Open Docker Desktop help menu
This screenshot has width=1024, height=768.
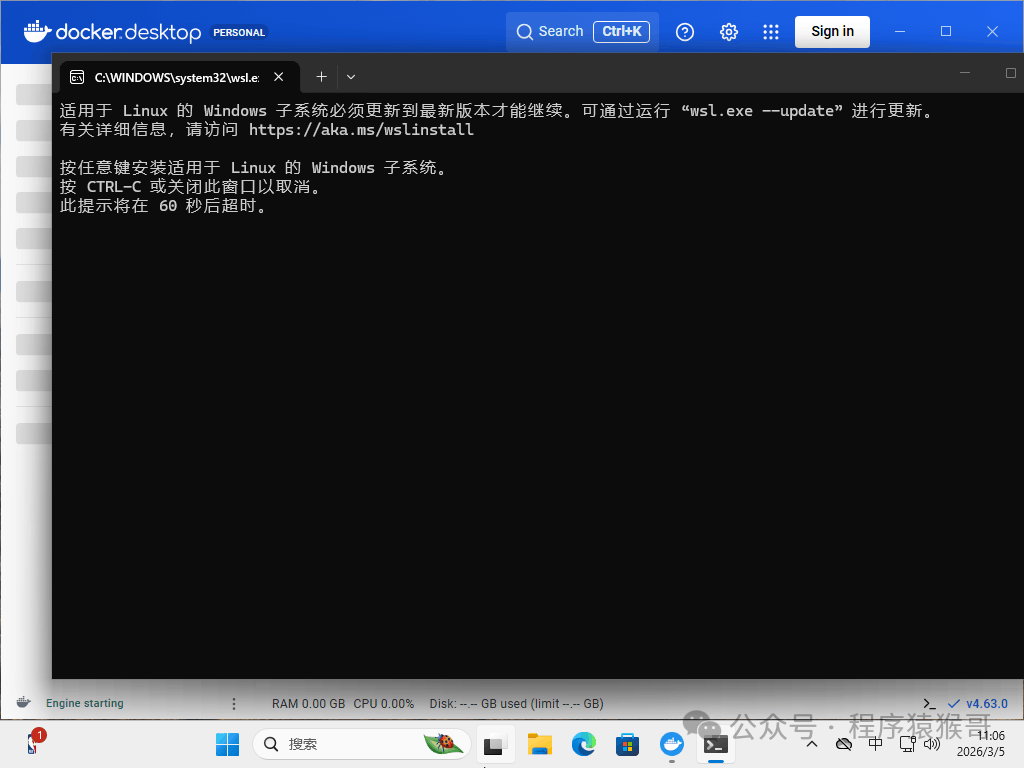(x=685, y=32)
